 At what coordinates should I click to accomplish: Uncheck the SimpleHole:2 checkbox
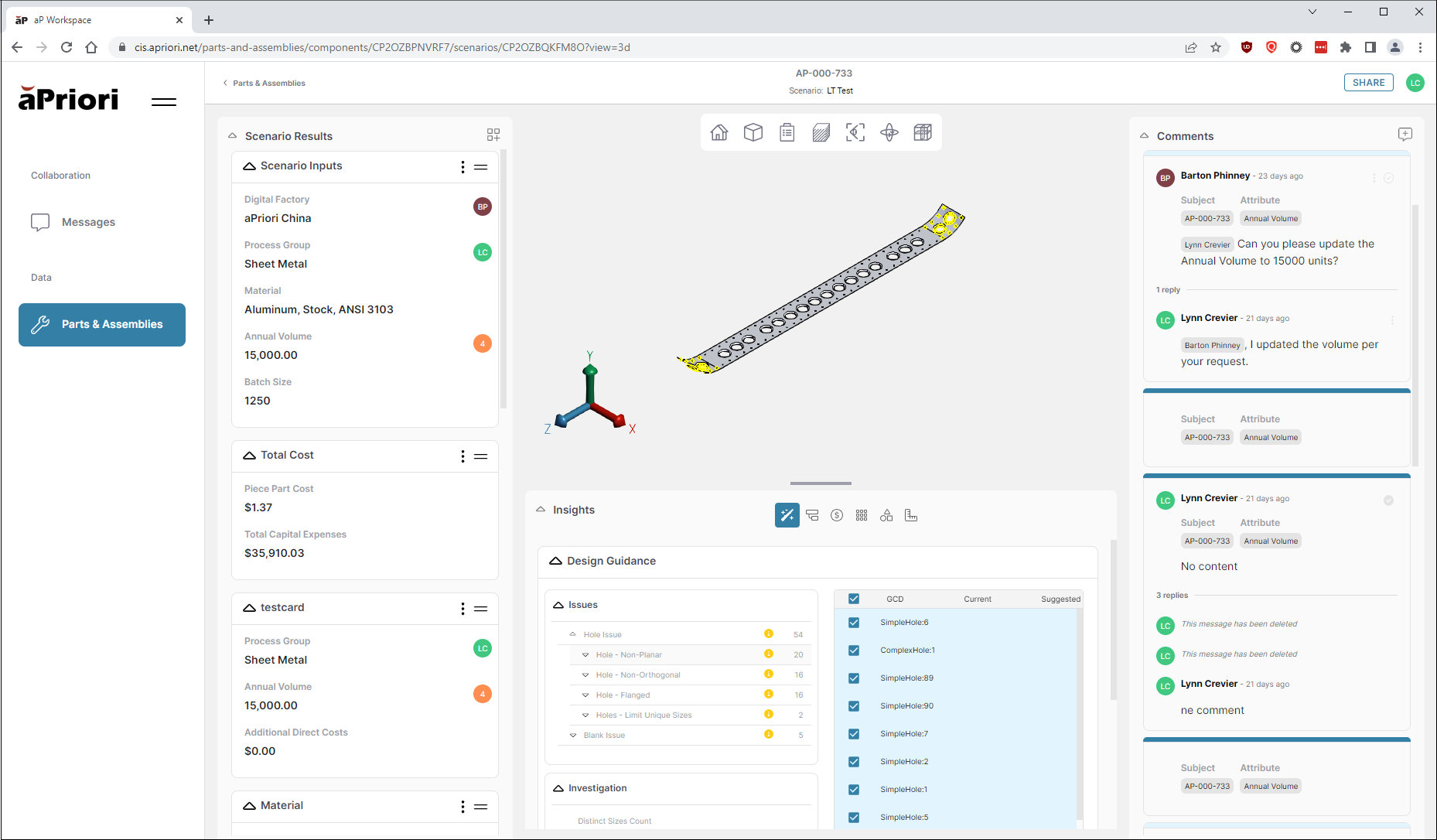[x=854, y=762]
